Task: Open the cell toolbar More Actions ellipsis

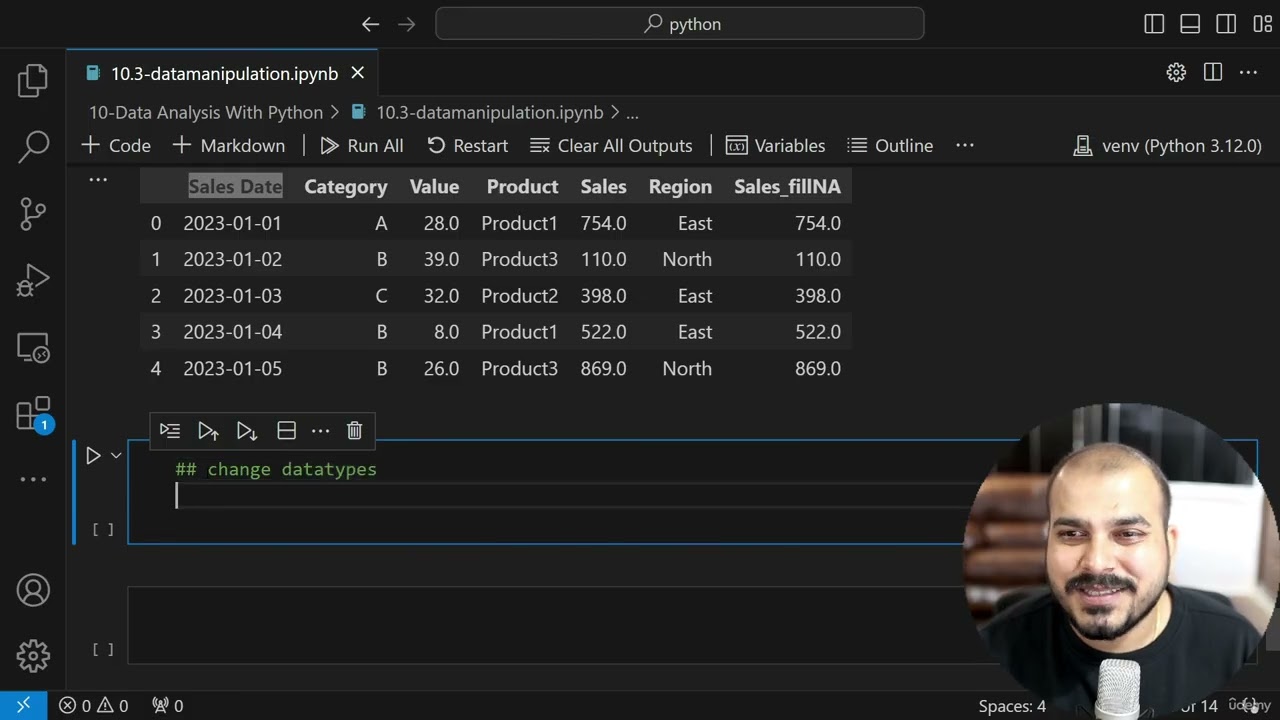Action: pos(320,430)
